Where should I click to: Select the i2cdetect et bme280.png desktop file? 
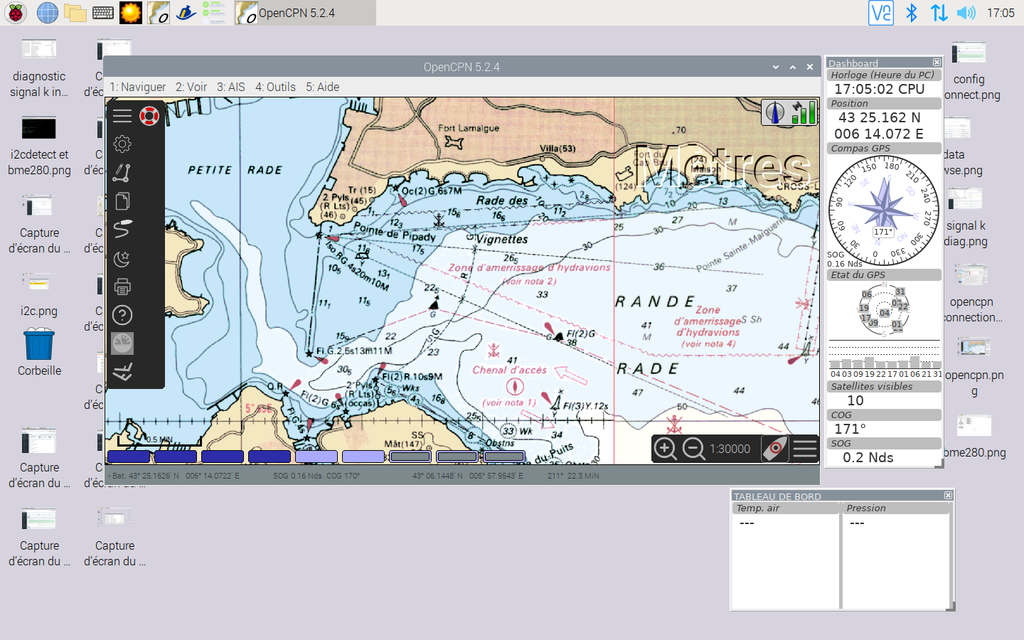tap(39, 147)
